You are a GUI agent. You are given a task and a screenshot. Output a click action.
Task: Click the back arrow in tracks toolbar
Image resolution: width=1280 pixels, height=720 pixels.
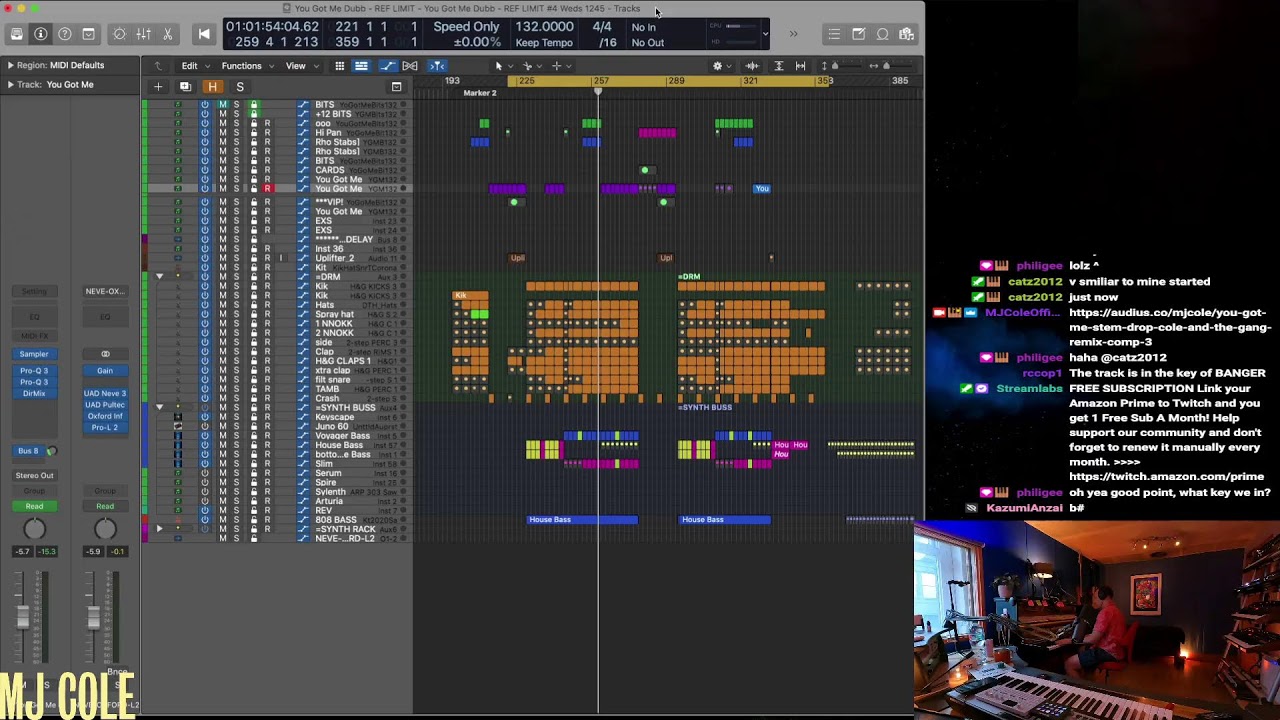coord(158,66)
